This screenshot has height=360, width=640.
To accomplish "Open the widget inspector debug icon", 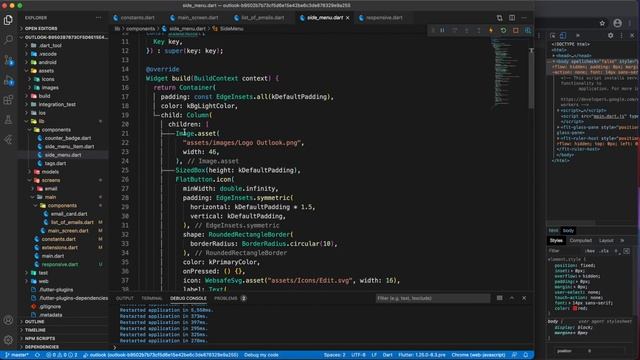I will click(x=528, y=30).
